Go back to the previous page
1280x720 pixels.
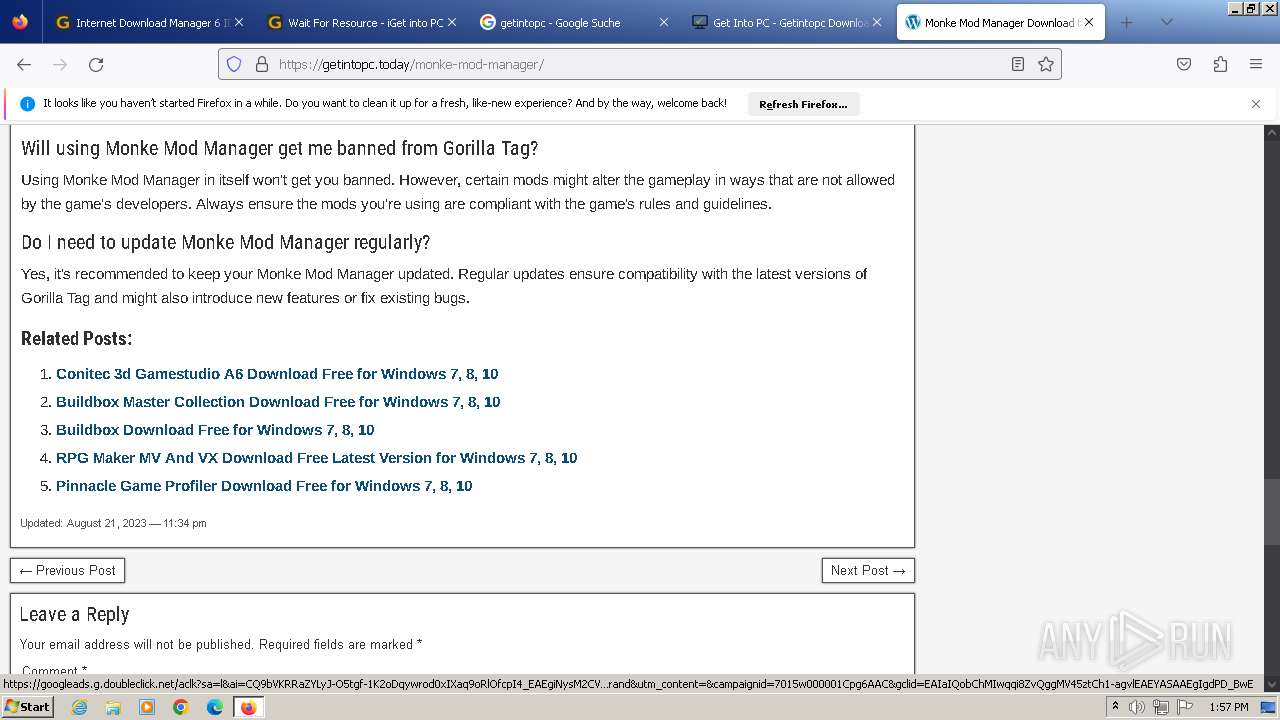coord(24,64)
